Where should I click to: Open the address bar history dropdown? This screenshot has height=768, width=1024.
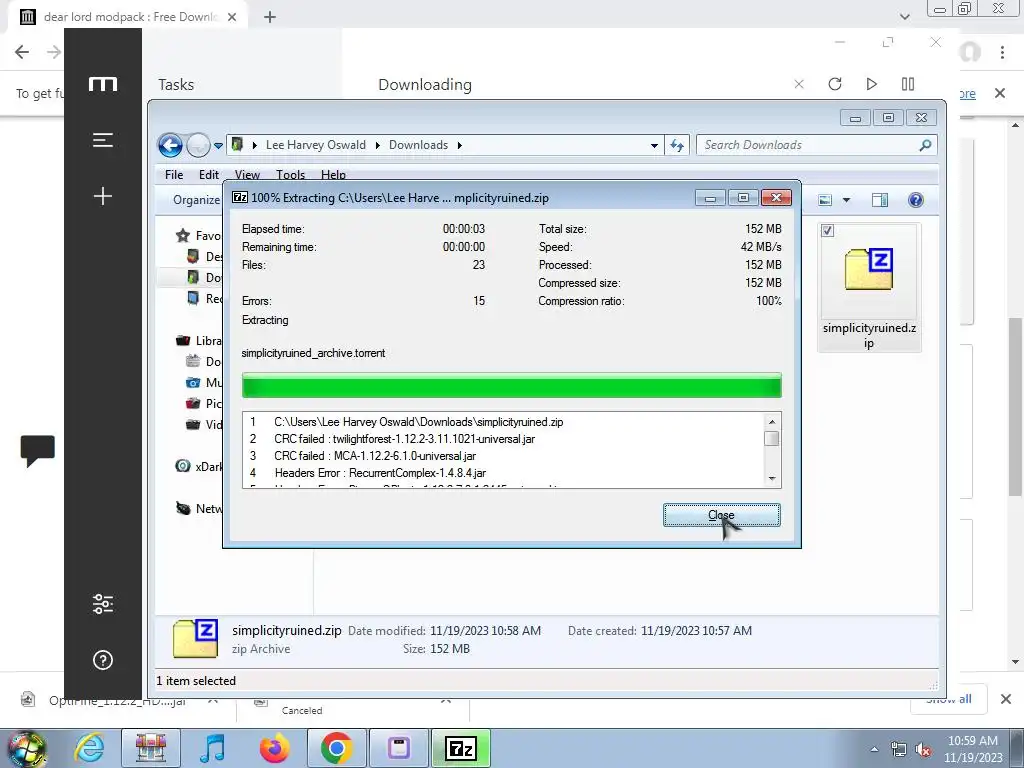click(654, 146)
